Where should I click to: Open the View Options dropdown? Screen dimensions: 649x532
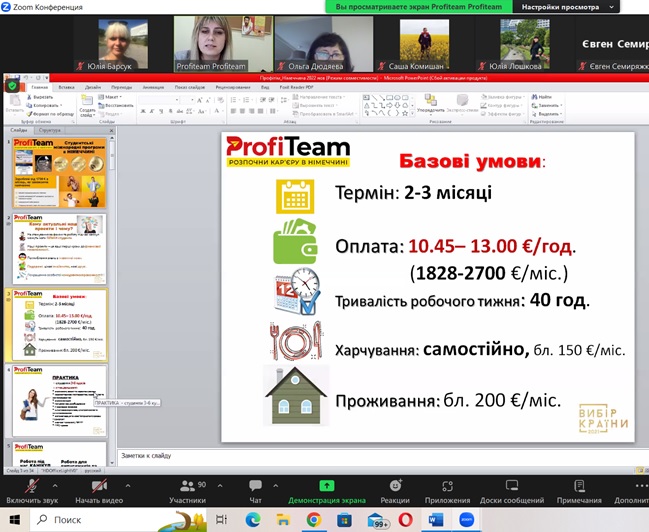tap(566, 7)
